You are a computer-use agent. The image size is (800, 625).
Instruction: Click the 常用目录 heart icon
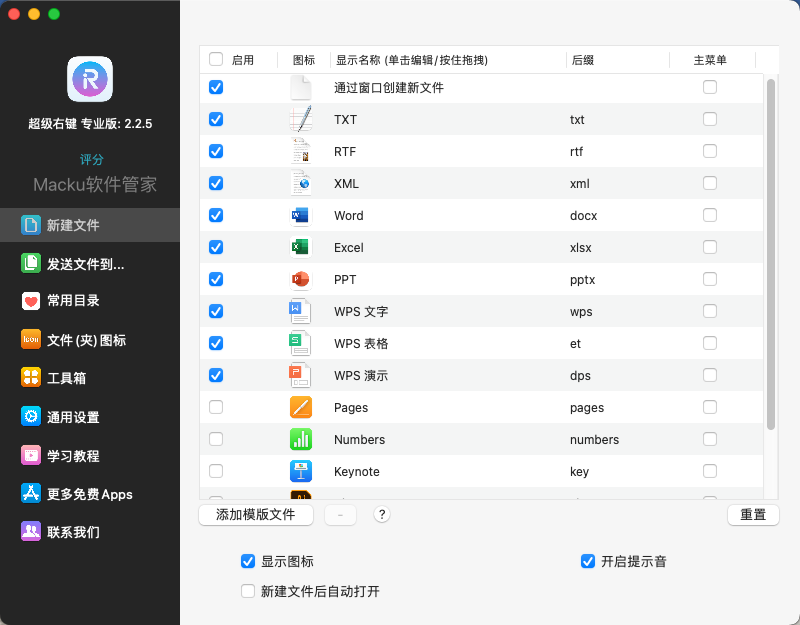click(31, 301)
